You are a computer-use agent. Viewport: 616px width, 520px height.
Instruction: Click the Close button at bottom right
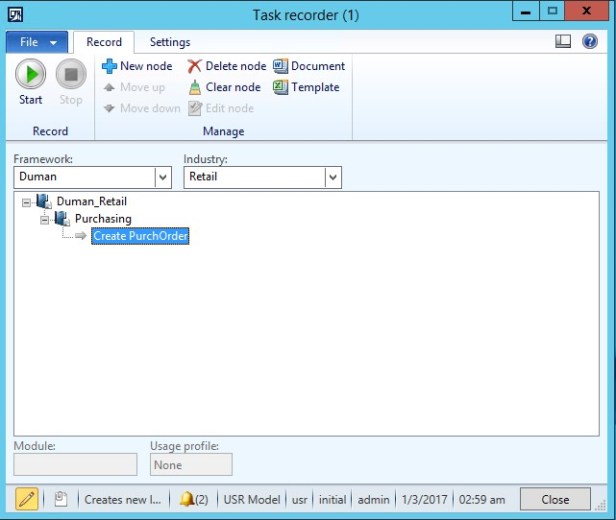point(555,499)
